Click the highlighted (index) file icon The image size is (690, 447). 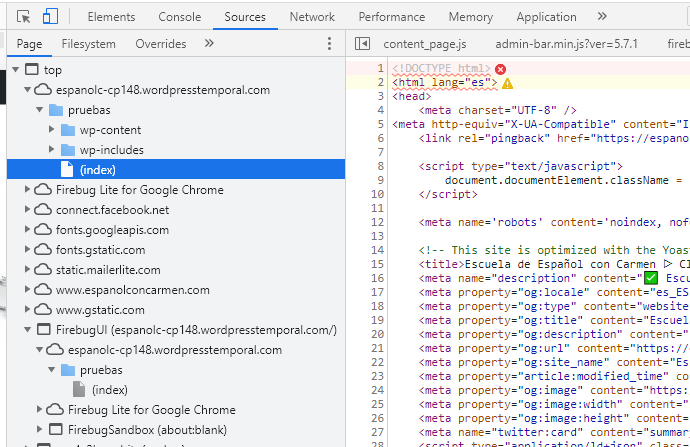coord(67,169)
